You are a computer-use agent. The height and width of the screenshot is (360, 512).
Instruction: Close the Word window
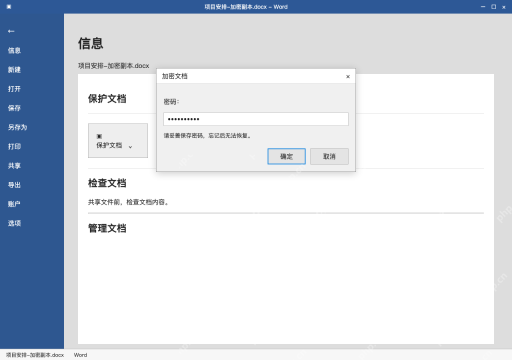(x=504, y=7)
